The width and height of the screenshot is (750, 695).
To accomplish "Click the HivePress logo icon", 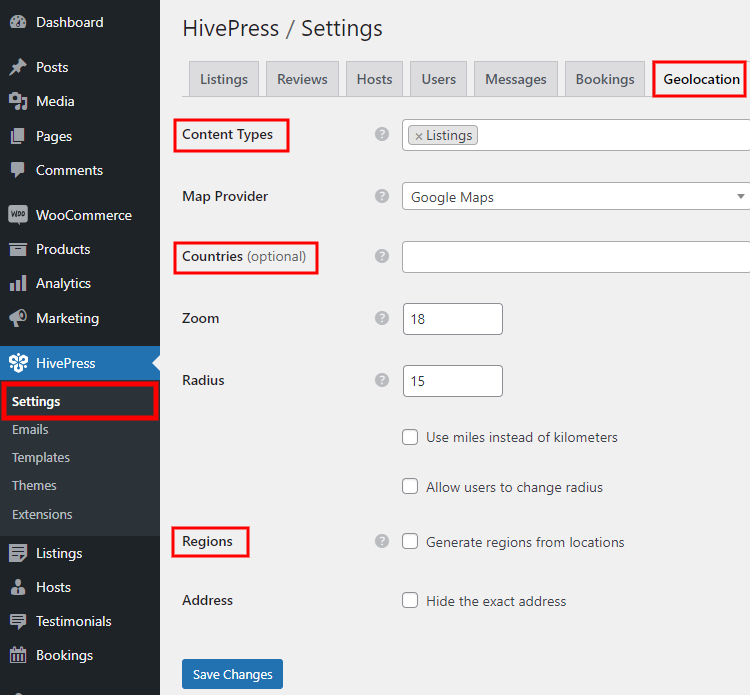I will pyautogui.click(x=18, y=363).
